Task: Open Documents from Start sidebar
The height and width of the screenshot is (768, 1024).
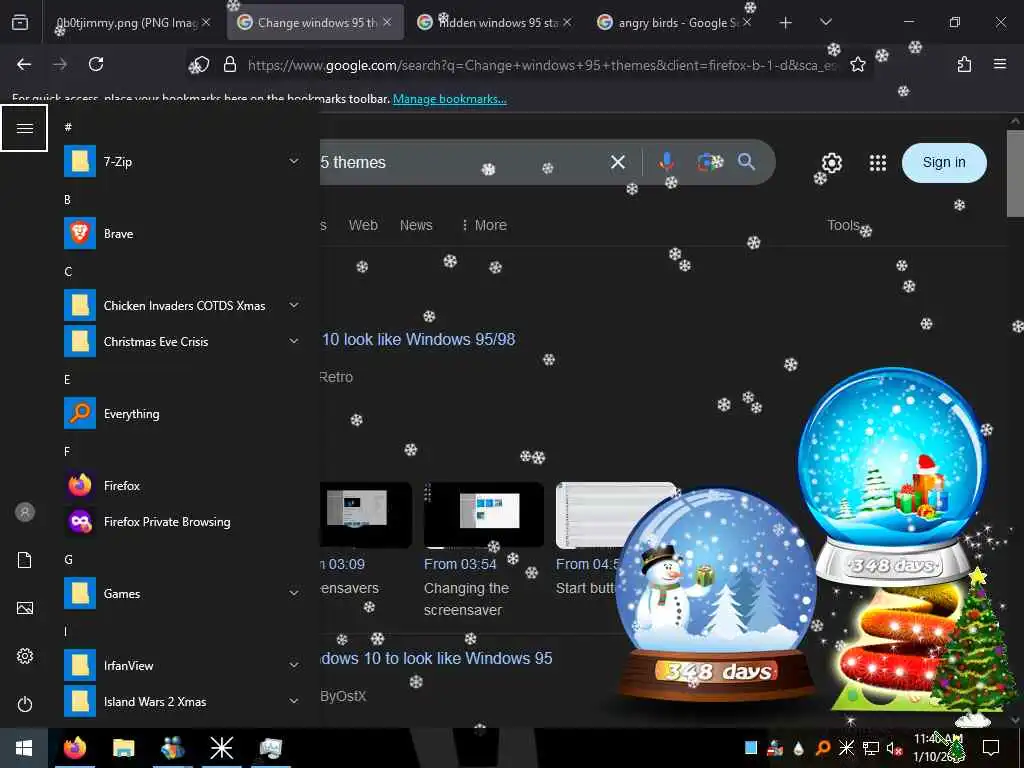Action: click(25, 560)
